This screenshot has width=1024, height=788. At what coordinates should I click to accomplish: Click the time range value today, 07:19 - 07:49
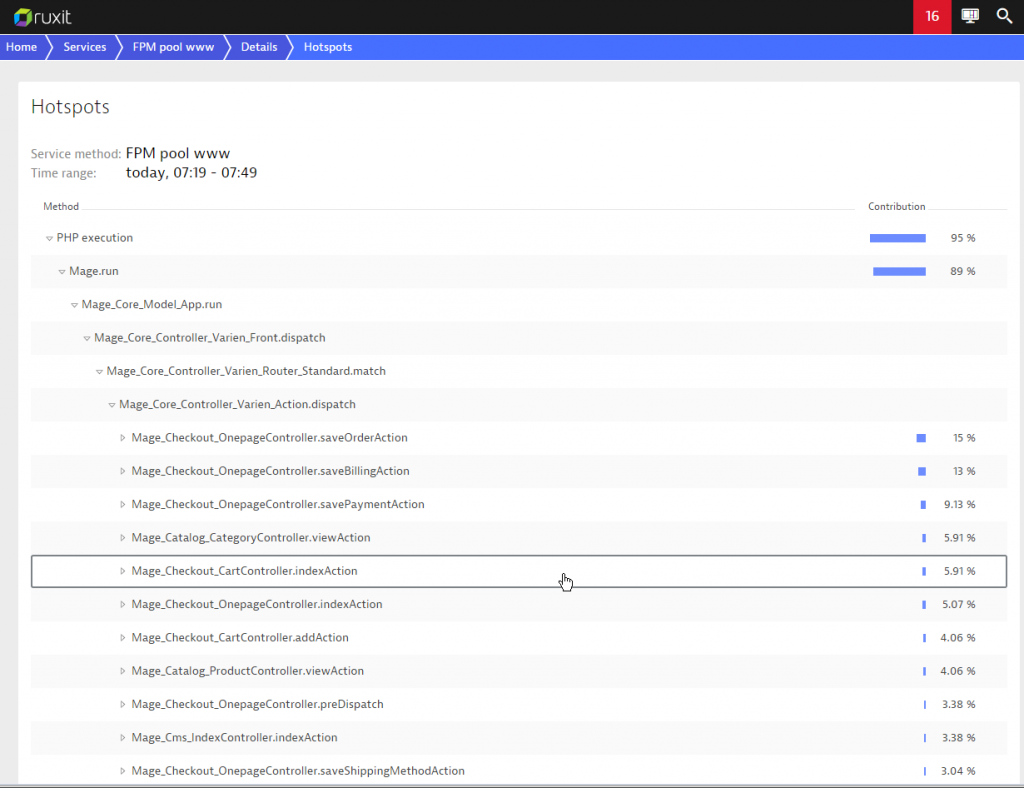(x=191, y=172)
